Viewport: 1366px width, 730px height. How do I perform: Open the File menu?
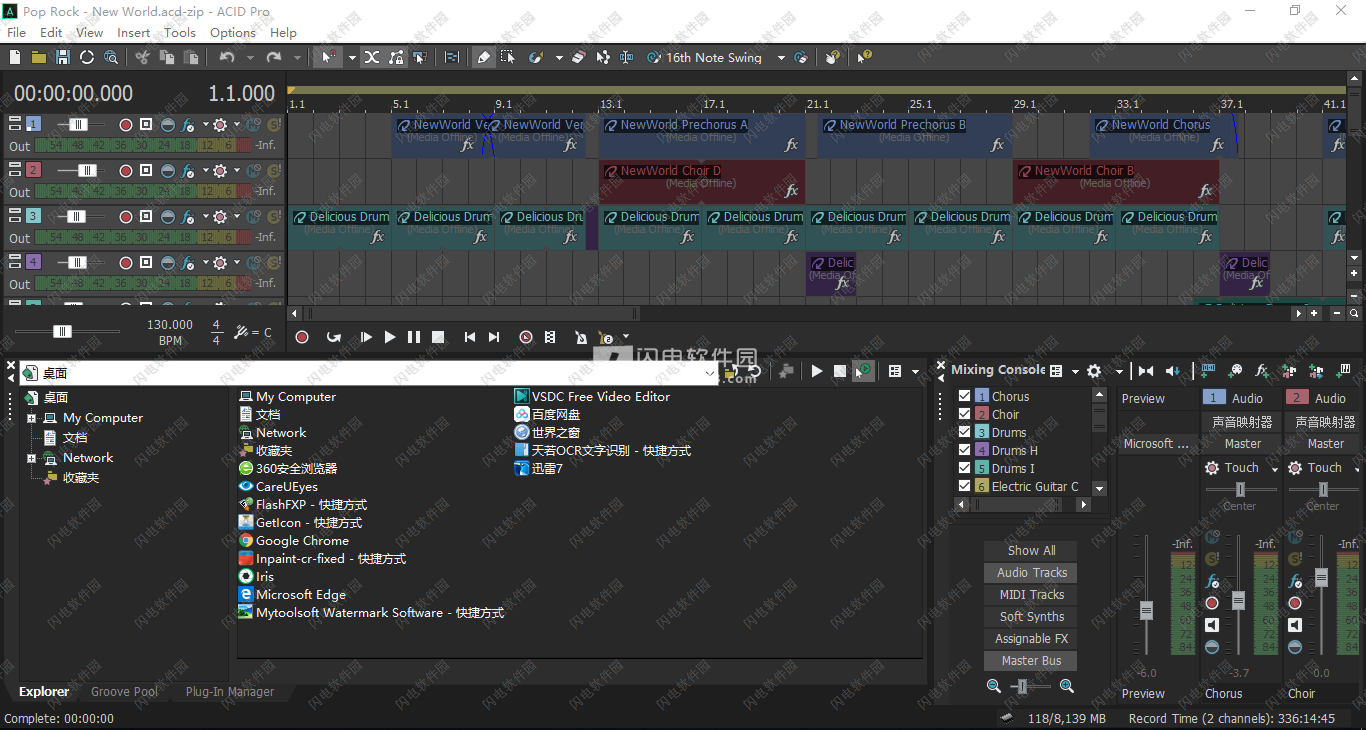click(17, 32)
